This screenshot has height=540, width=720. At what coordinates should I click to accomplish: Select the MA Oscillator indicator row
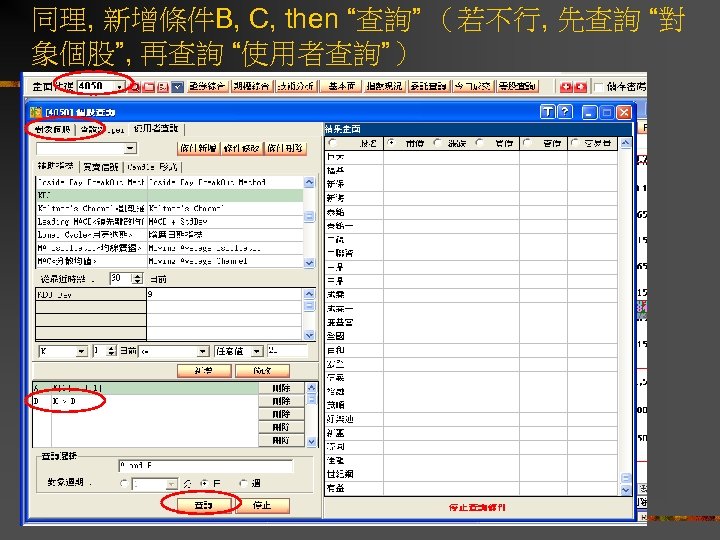(169, 248)
